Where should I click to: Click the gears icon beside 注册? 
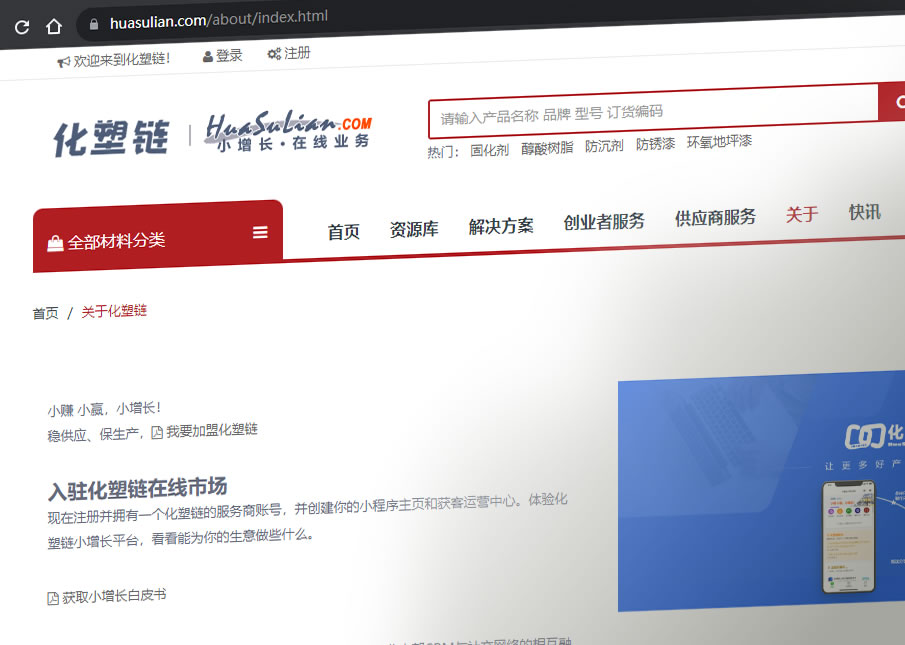click(x=274, y=54)
